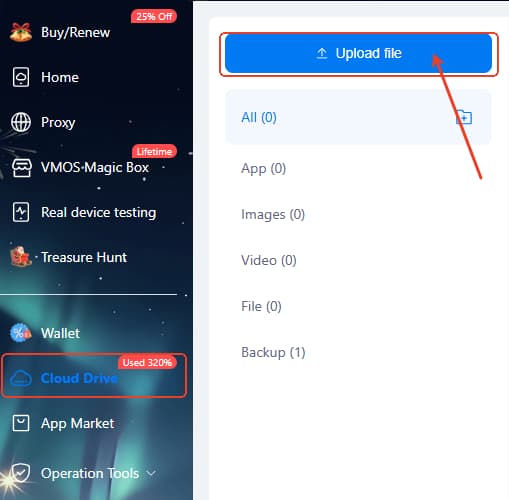Click the new folder icon

[x=464, y=117]
